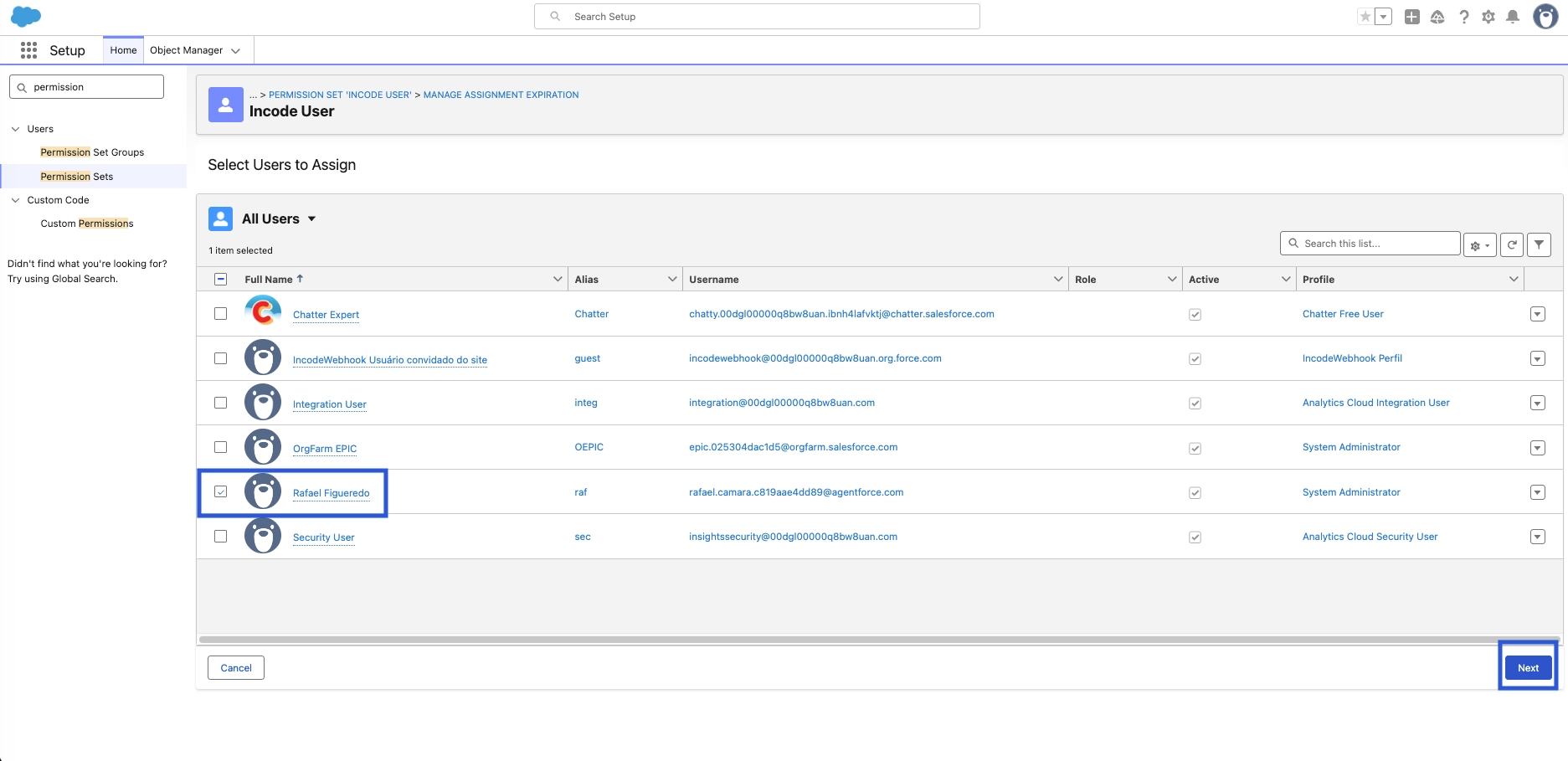Click Security User's Active checkbox

tap(1195, 537)
